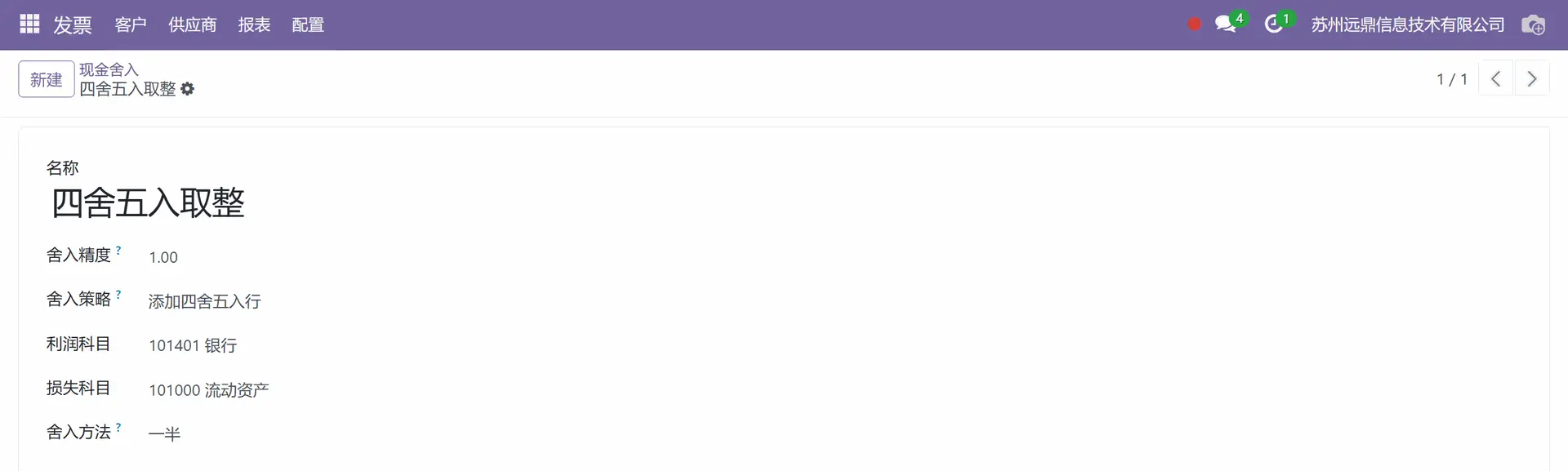
Task: Click the 新建 button
Action: click(x=47, y=79)
